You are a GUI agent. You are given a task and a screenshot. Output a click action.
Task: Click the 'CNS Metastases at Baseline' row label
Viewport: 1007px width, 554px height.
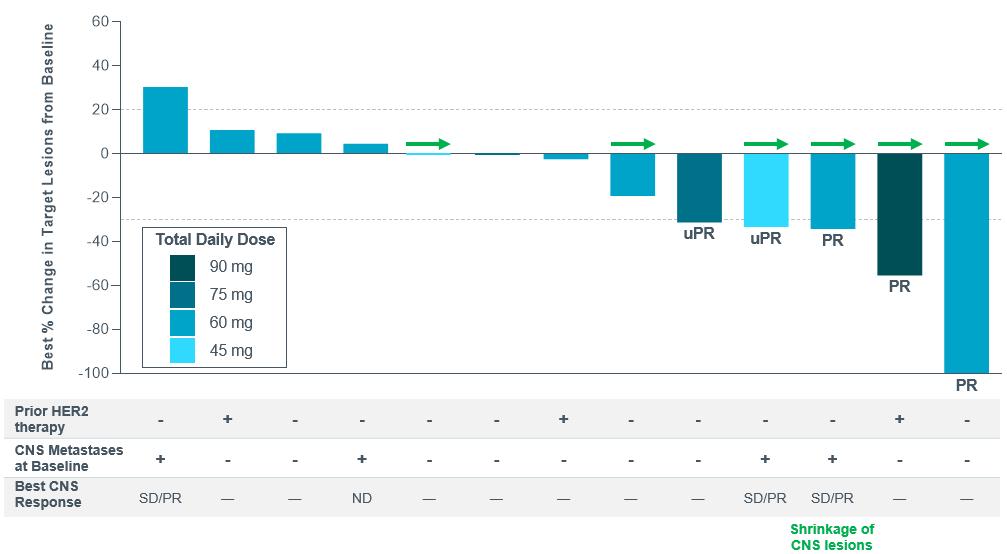pyautogui.click(x=66, y=458)
